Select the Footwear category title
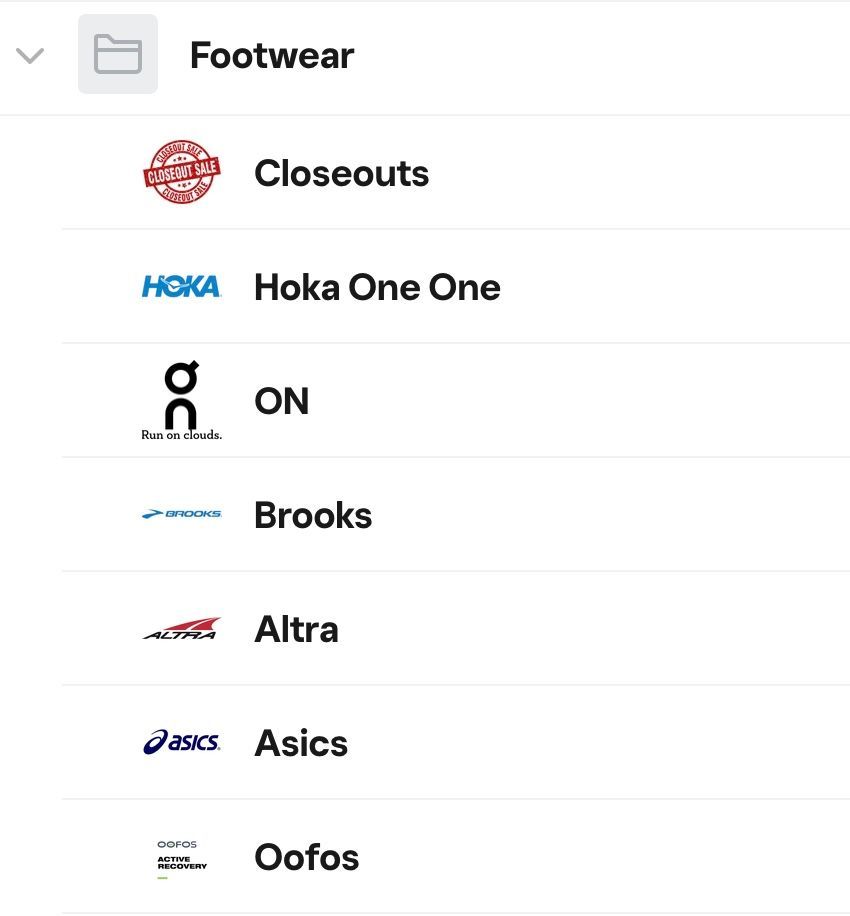The width and height of the screenshot is (850, 916). [272, 56]
